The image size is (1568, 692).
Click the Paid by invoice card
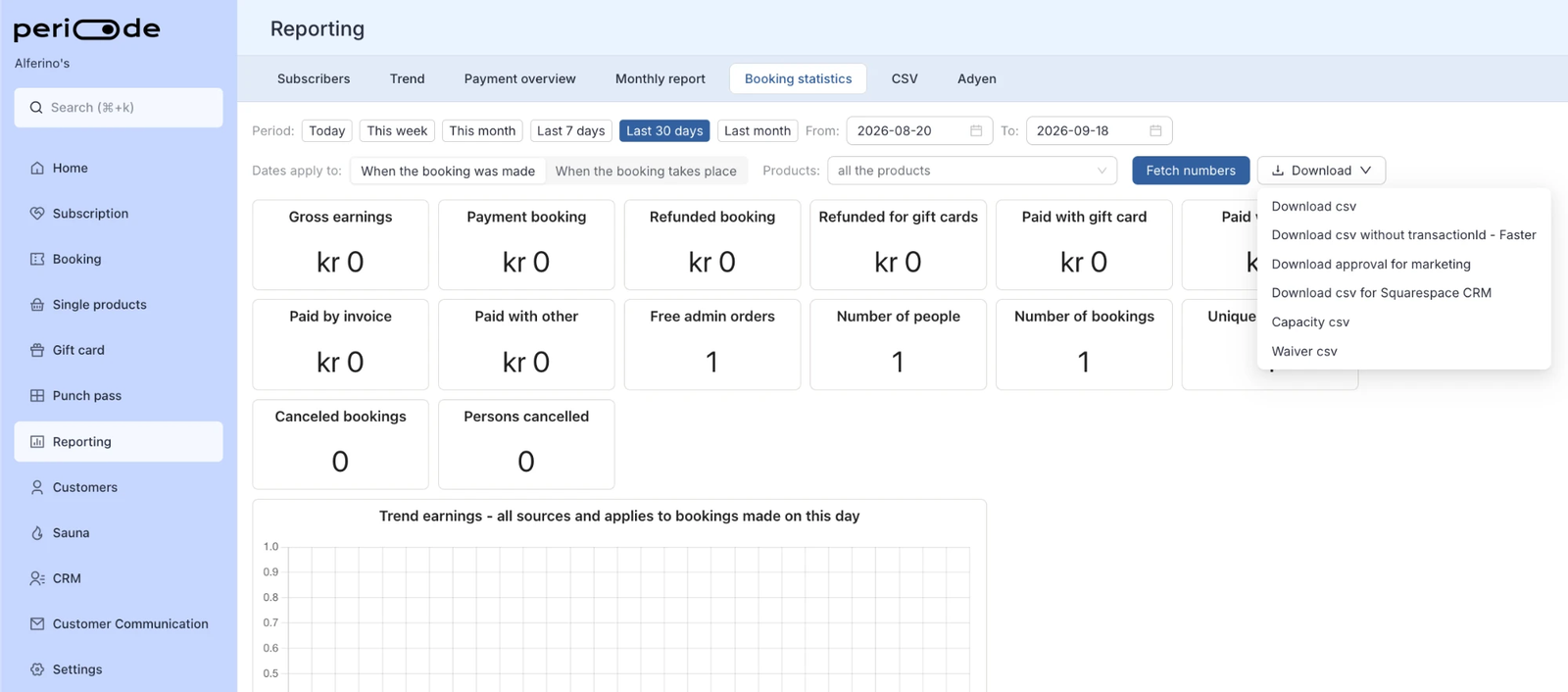pyautogui.click(x=340, y=344)
